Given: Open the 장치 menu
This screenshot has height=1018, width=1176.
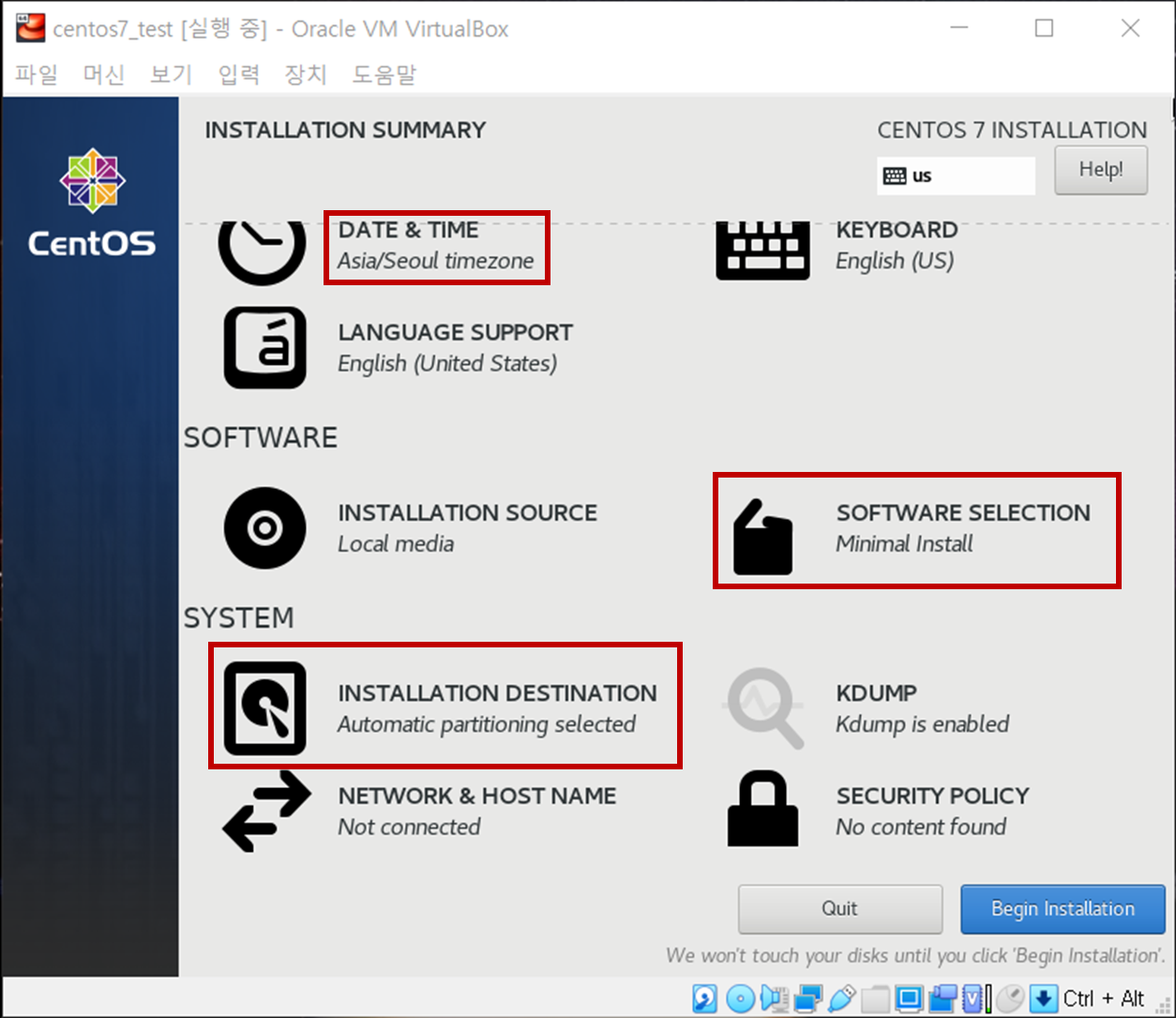Looking at the screenshot, I should coord(306,74).
